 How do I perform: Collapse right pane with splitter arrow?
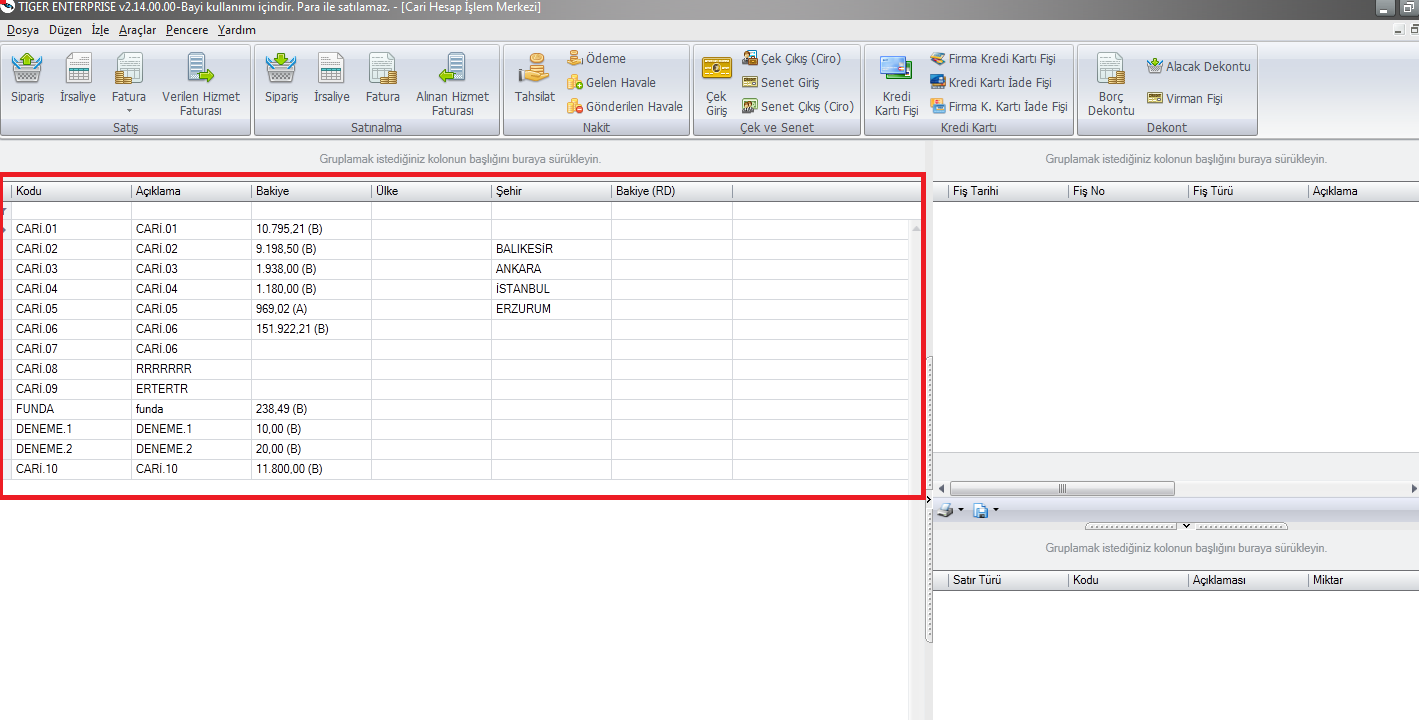[x=930, y=498]
